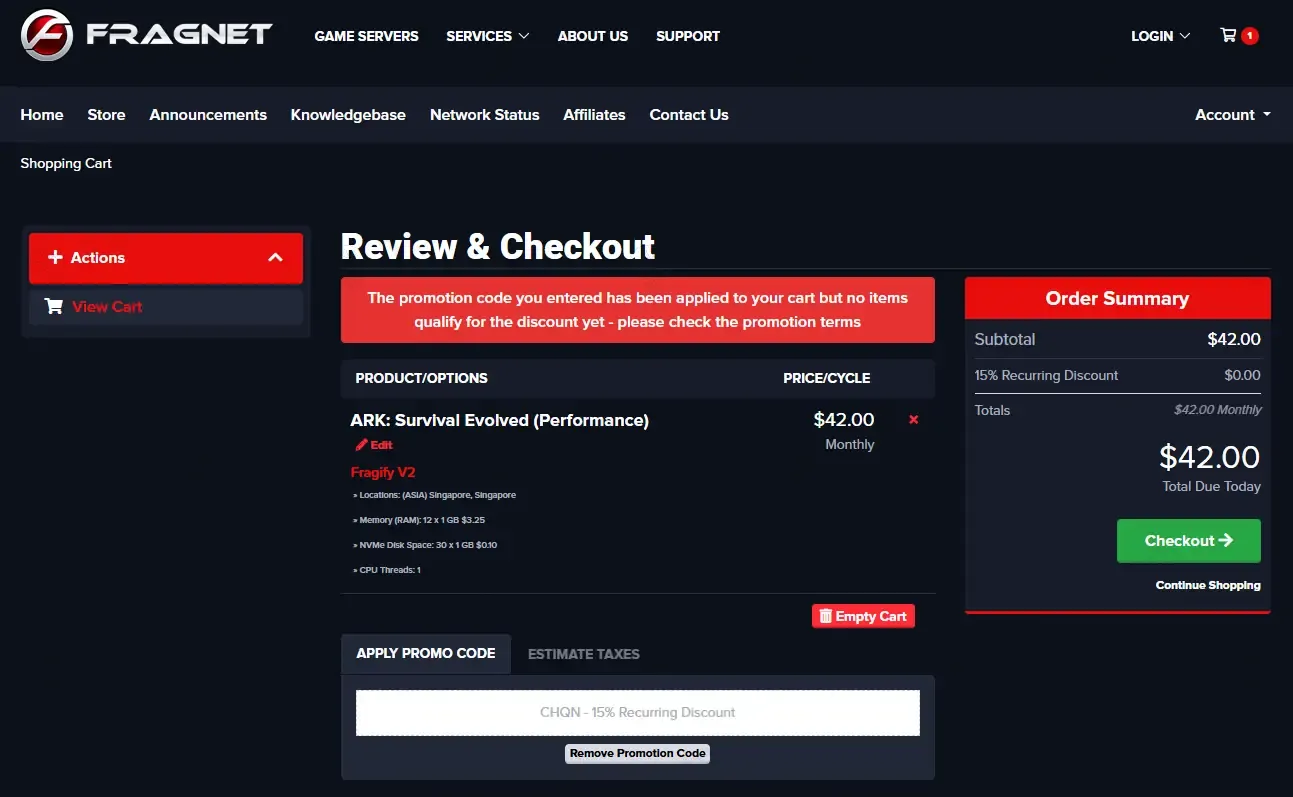
Task: Click the Fragnet logo
Action: [x=146, y=35]
